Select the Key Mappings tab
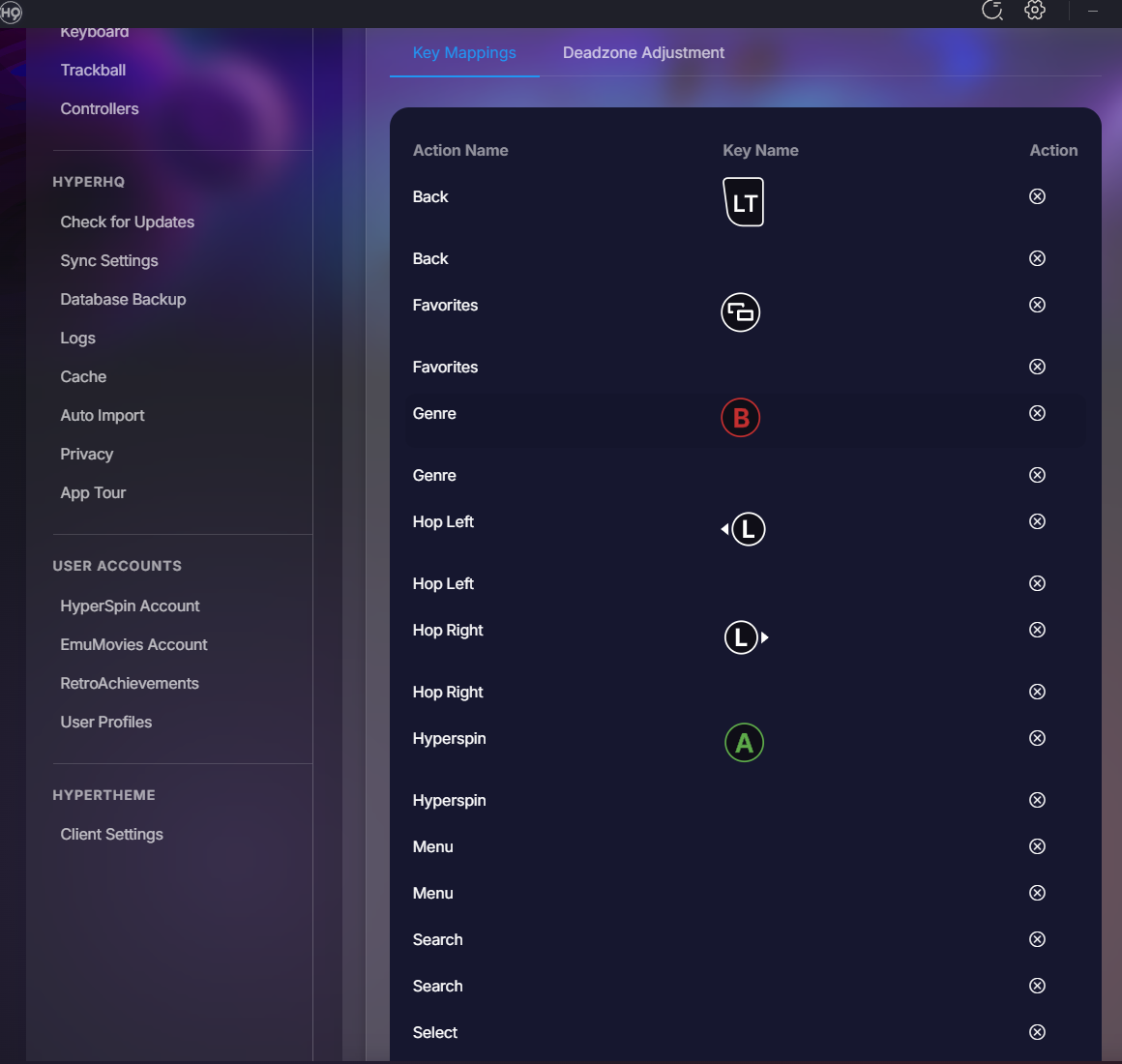This screenshot has height=1064, width=1122. (464, 53)
